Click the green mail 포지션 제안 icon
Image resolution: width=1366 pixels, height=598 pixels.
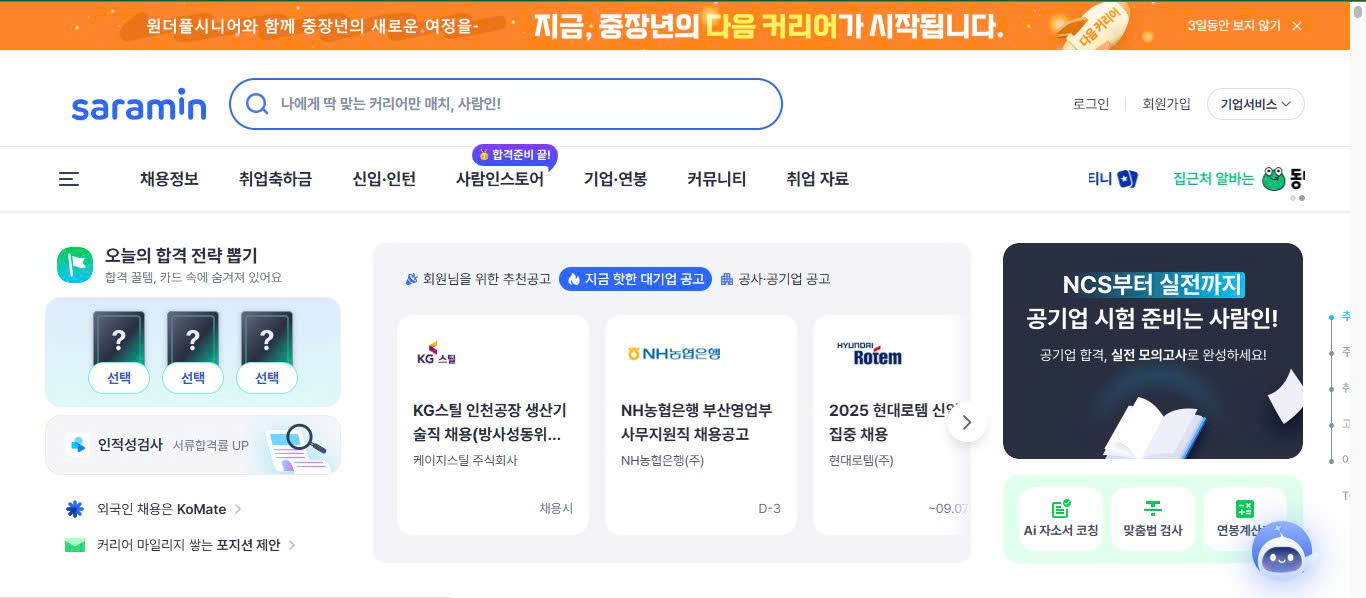[x=75, y=545]
